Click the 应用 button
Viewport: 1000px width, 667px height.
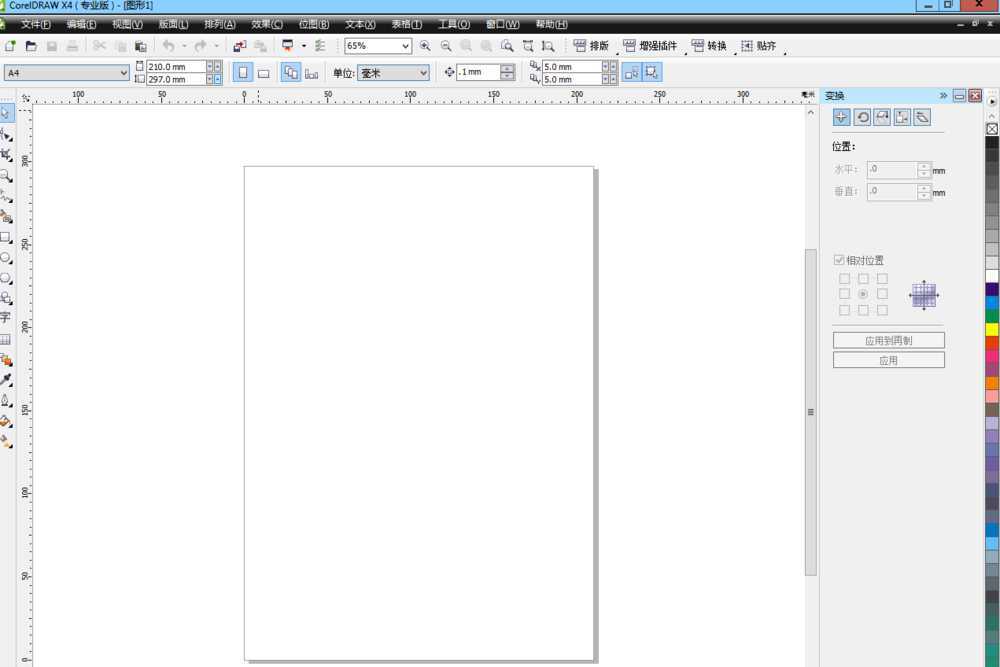888,360
